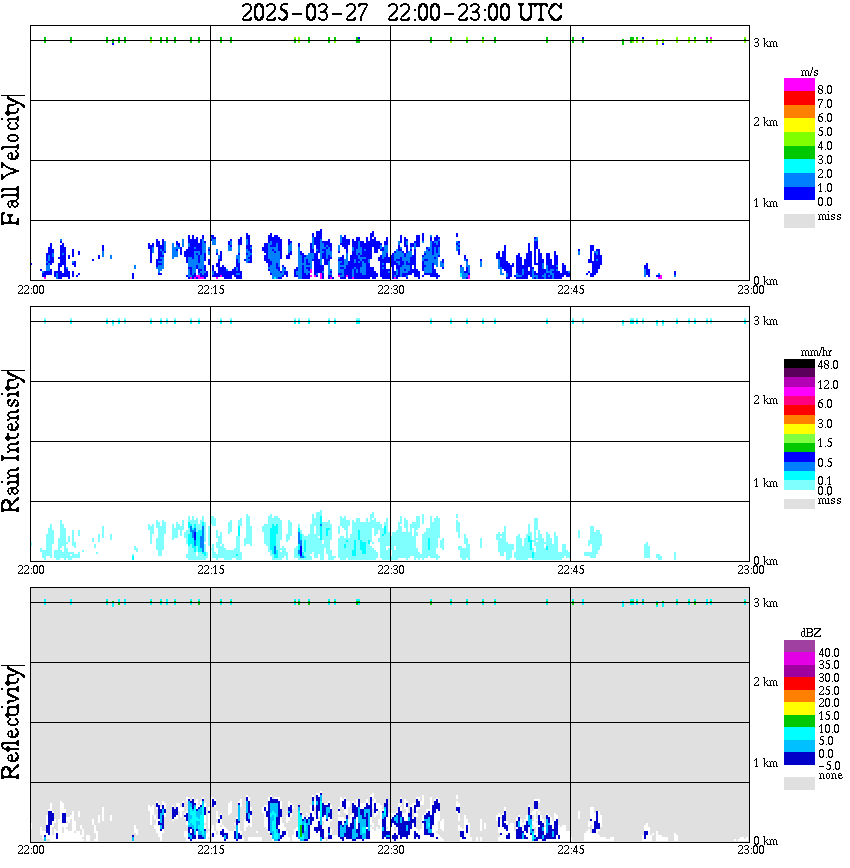Click the chart title date 2025-03-27
850x868 pixels.
pyautogui.click(x=305, y=13)
